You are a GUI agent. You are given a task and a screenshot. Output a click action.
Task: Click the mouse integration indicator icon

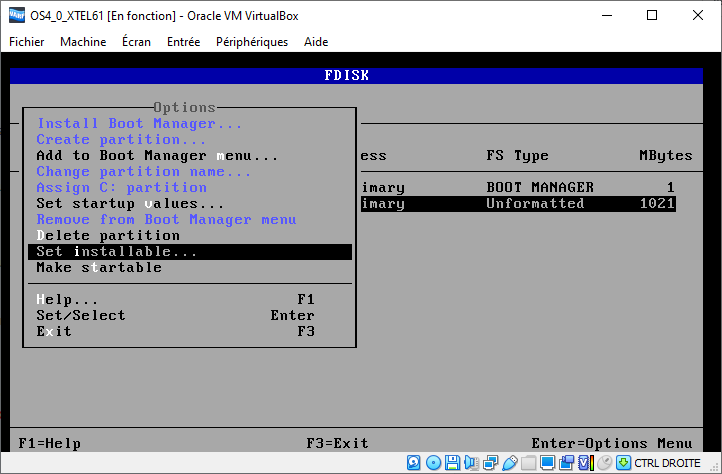(x=604, y=463)
